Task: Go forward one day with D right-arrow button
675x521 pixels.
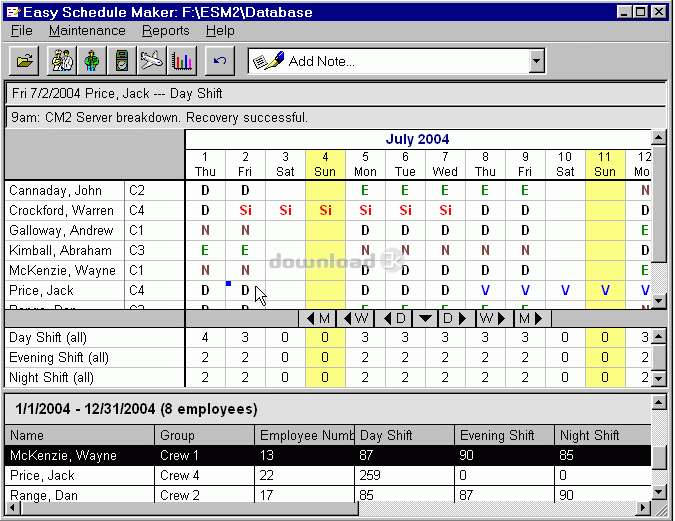Action: pos(456,319)
